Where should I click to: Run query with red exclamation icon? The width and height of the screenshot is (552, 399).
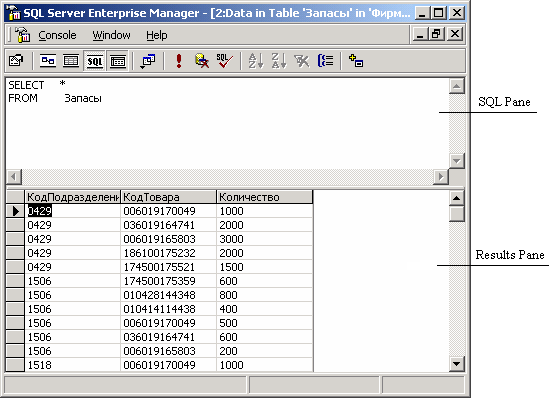click(x=179, y=61)
